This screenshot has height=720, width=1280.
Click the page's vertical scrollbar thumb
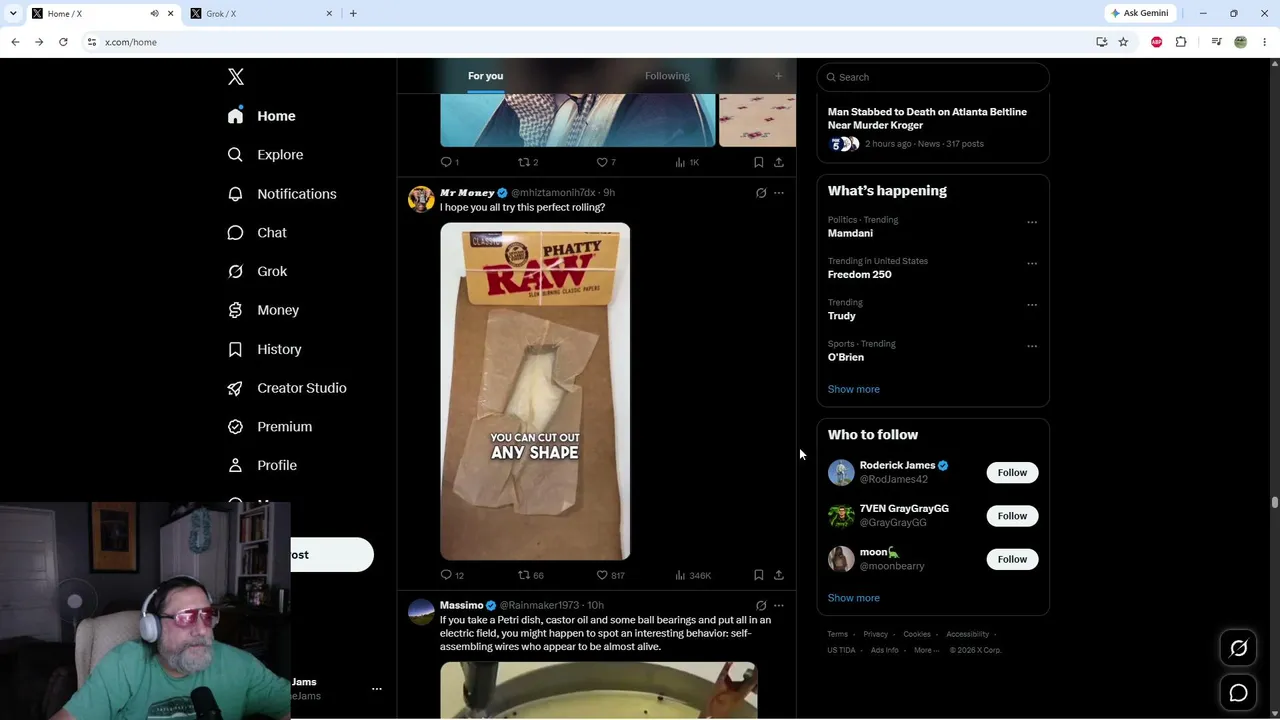[1274, 502]
